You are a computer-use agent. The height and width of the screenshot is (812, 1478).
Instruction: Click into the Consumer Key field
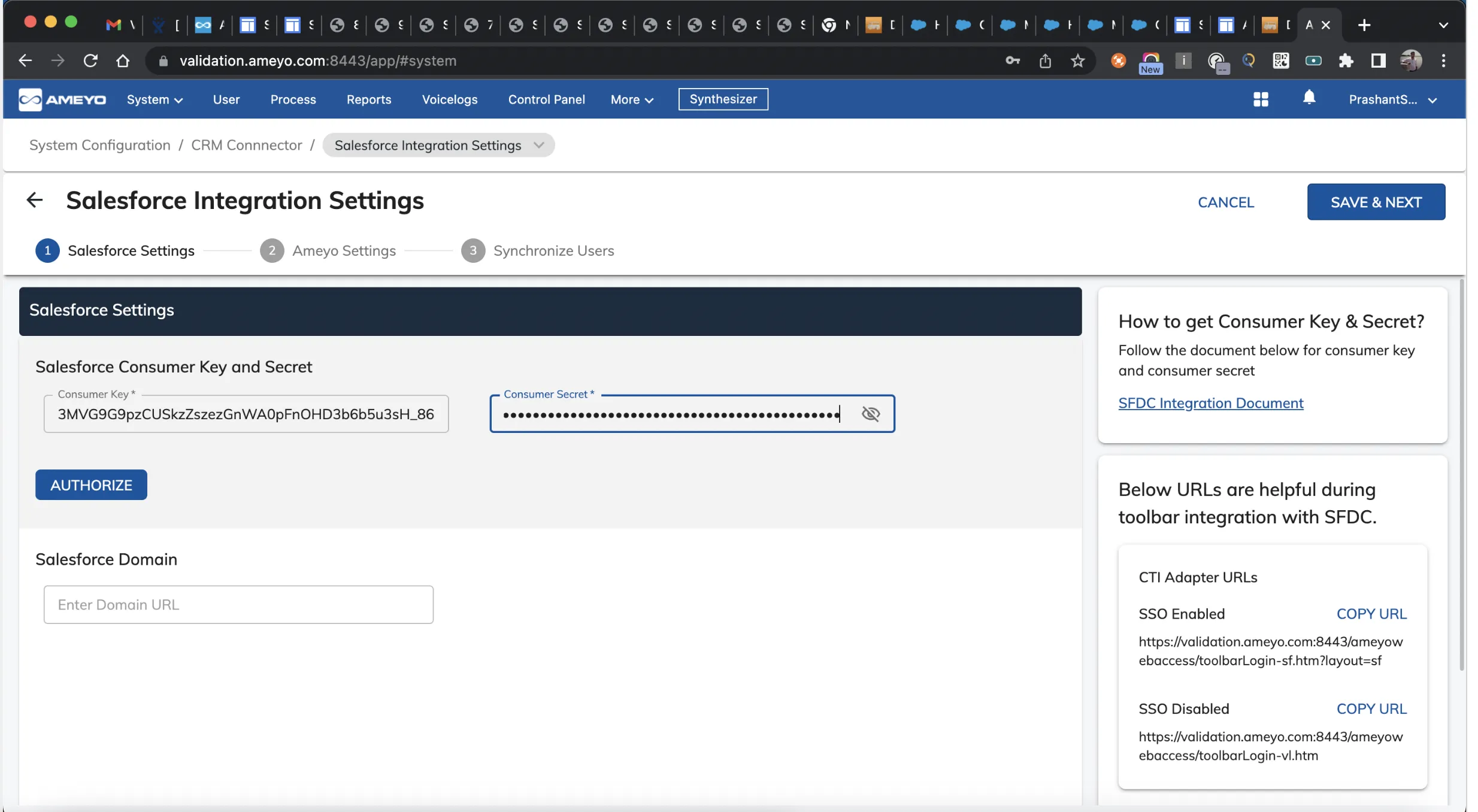[x=246, y=414]
